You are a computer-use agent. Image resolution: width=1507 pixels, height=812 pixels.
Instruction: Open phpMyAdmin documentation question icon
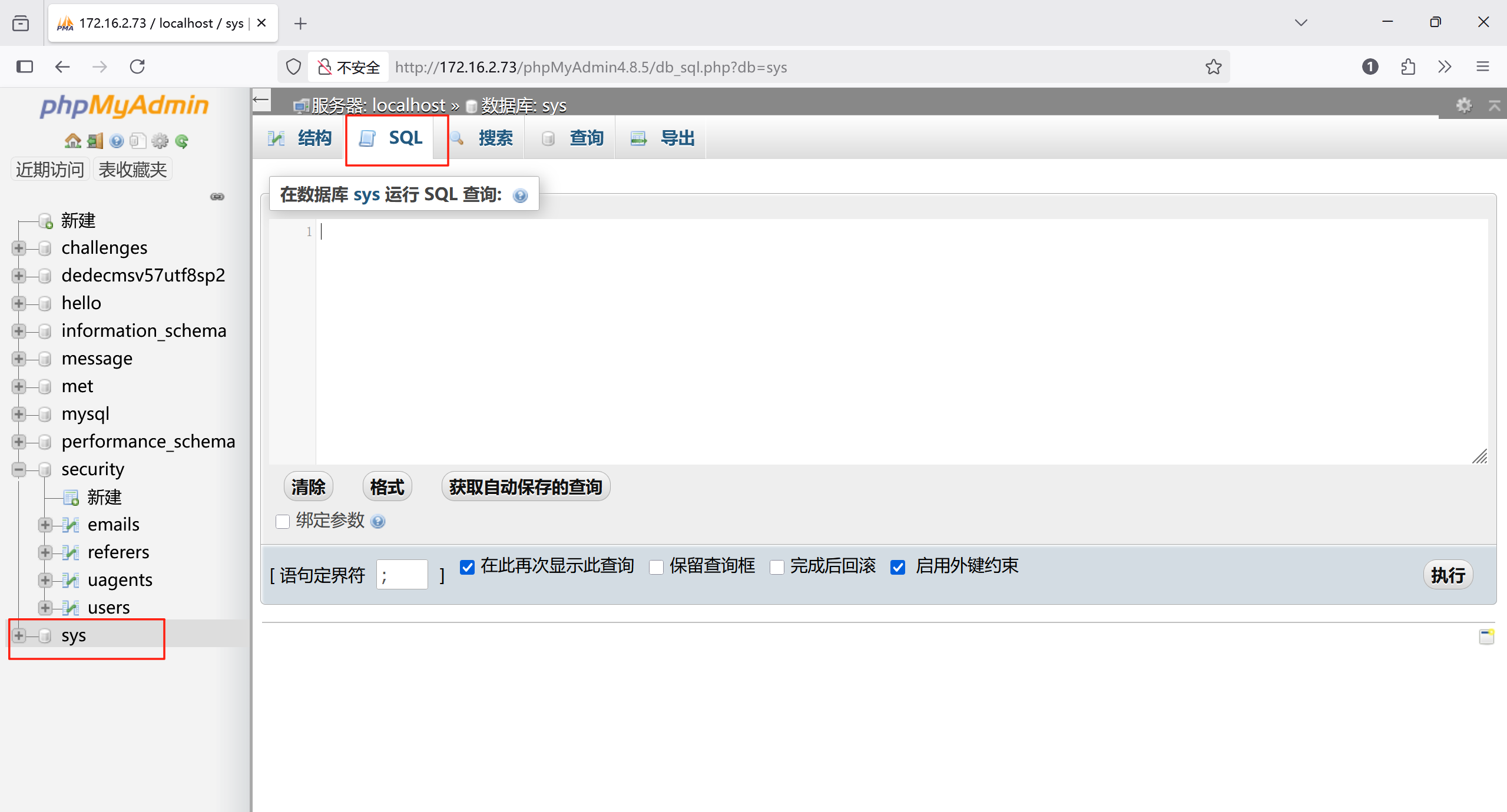coord(117,141)
